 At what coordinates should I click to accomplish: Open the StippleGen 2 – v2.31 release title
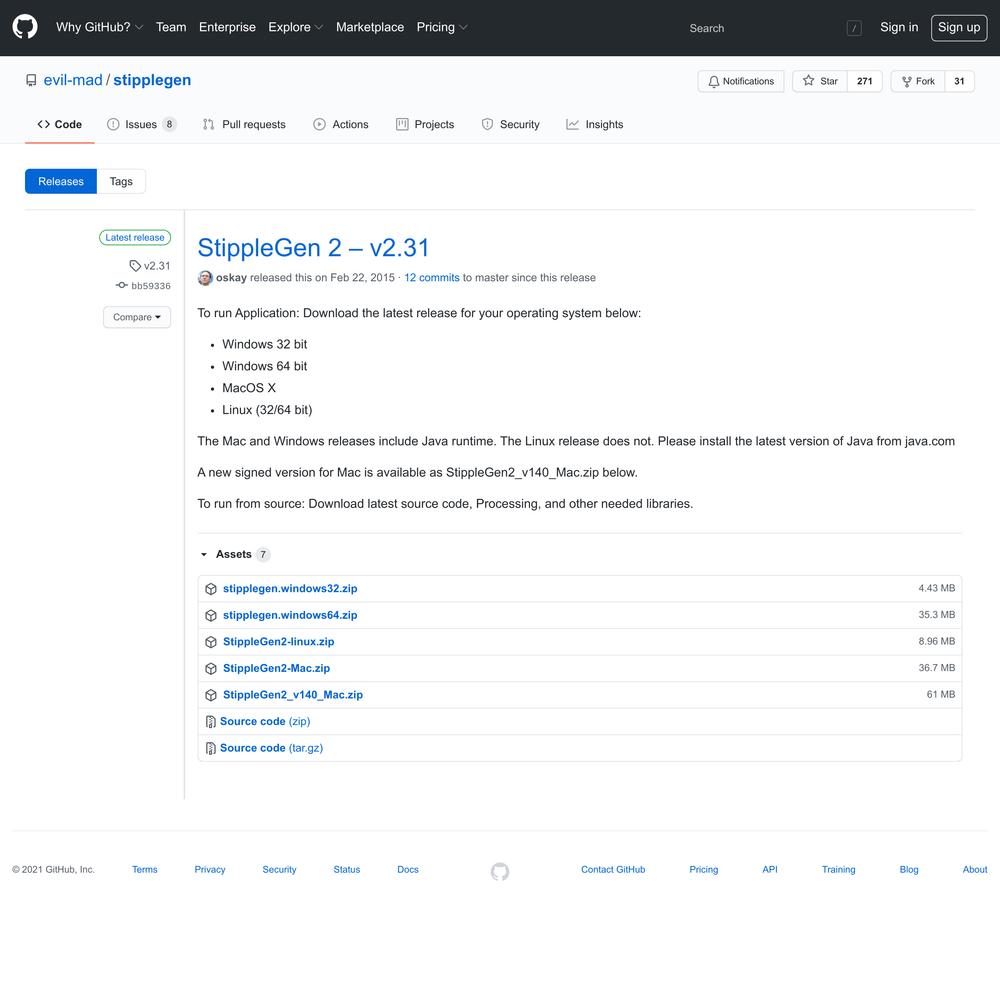[x=313, y=247]
